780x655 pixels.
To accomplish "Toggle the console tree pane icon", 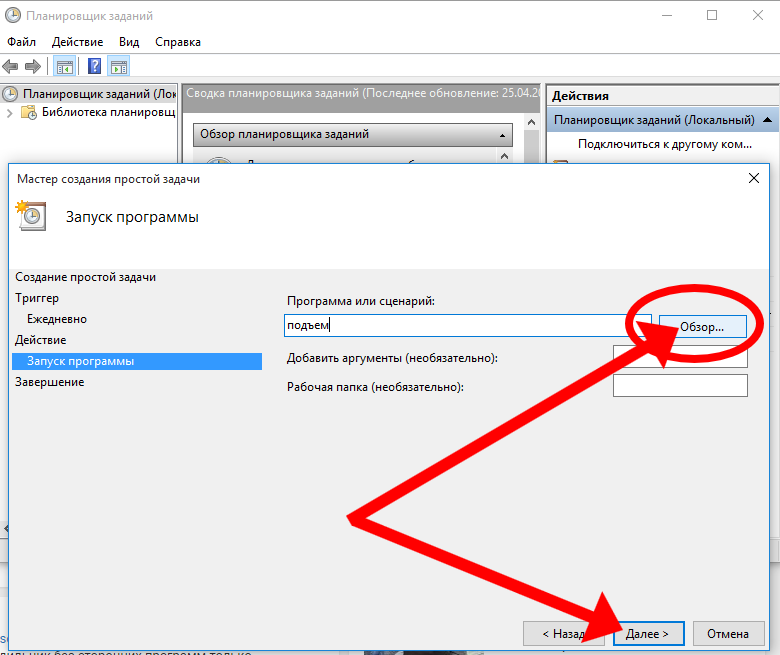I will (x=64, y=67).
